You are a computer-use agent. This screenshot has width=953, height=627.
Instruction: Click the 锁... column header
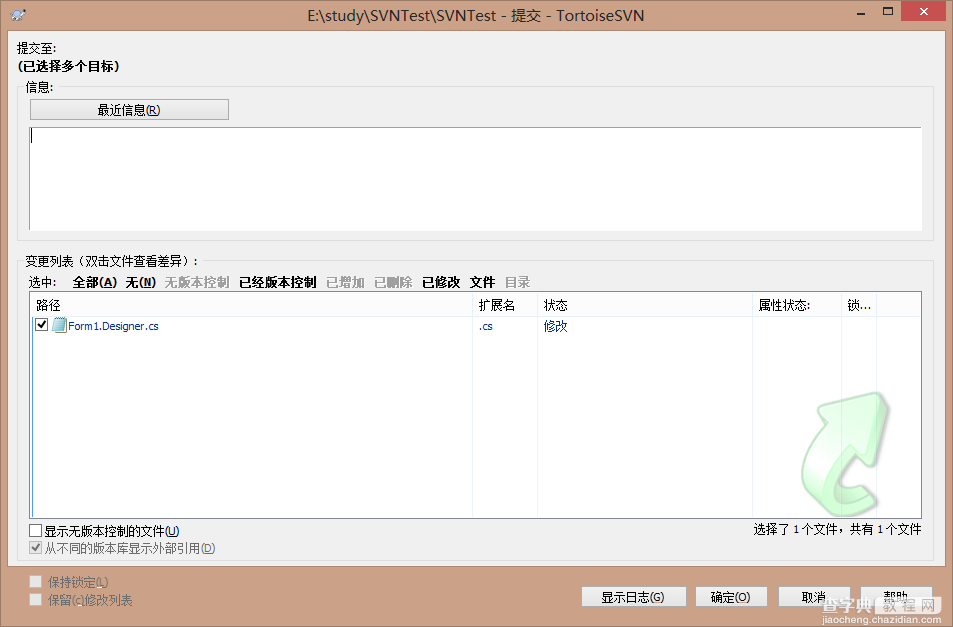coord(859,305)
